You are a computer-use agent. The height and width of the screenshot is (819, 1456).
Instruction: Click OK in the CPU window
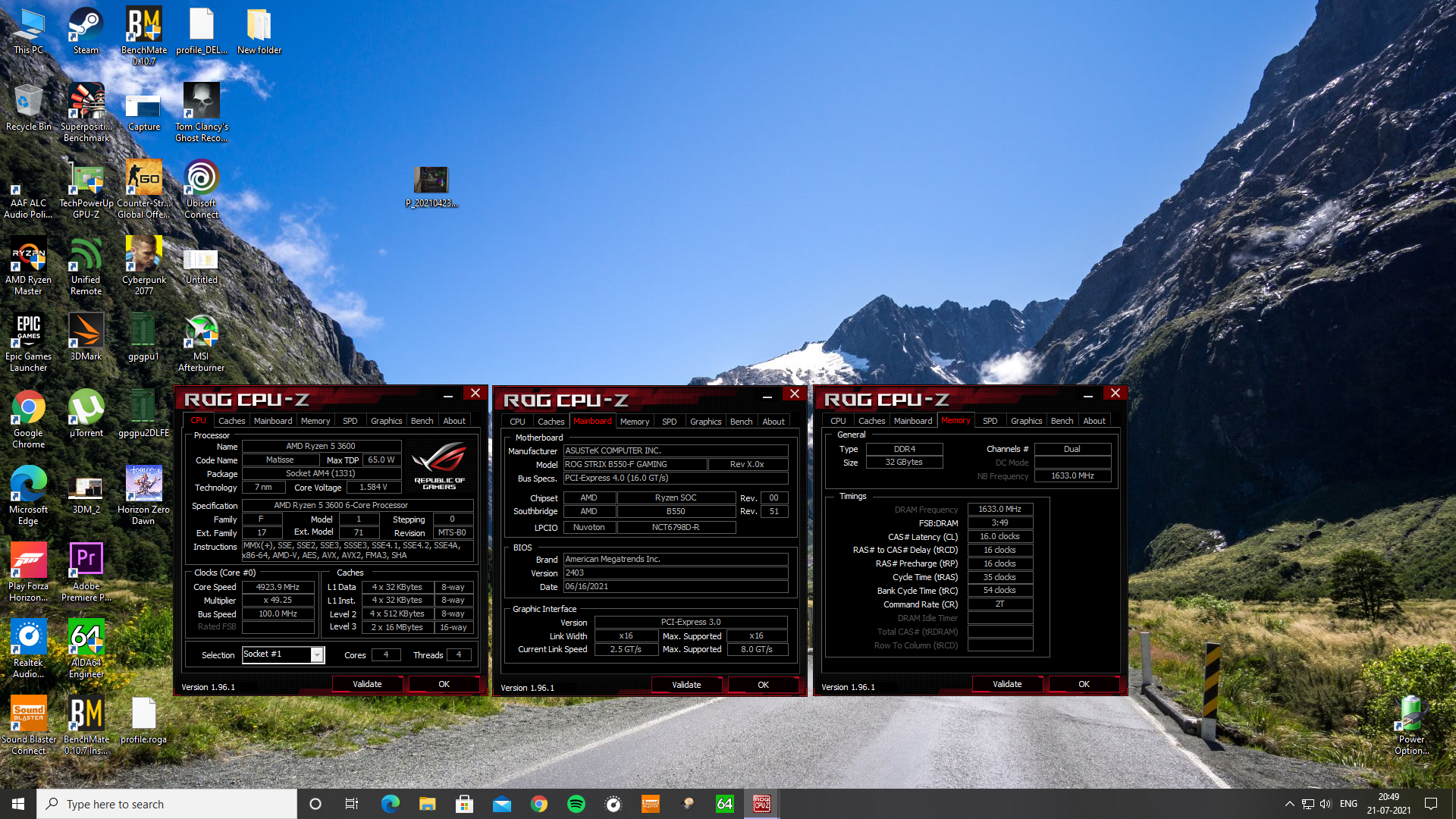pyautogui.click(x=444, y=684)
